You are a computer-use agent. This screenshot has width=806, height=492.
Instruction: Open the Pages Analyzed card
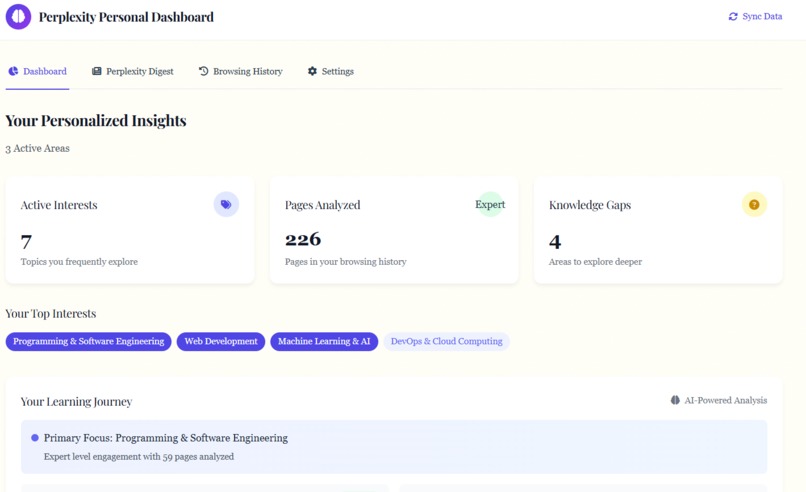coord(394,230)
